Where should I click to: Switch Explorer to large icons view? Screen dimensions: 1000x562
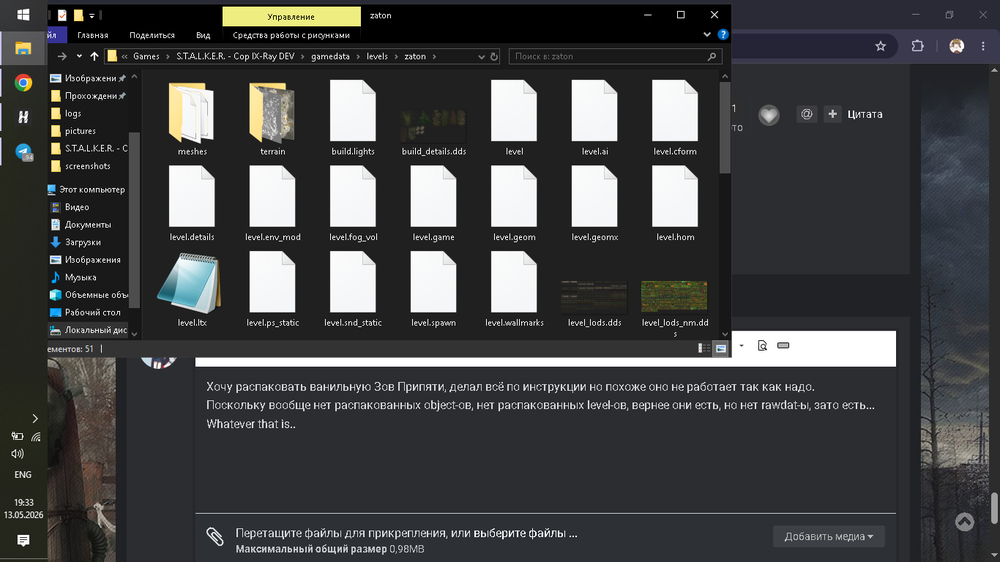coord(721,348)
